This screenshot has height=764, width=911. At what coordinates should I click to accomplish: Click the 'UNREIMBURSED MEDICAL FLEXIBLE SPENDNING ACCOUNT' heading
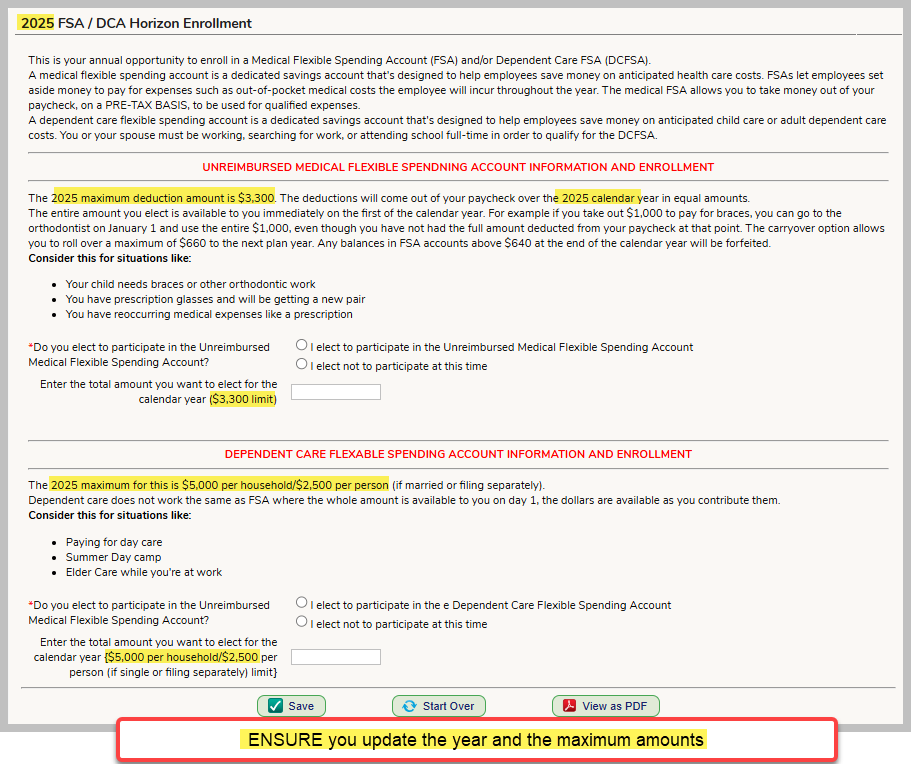(x=458, y=167)
